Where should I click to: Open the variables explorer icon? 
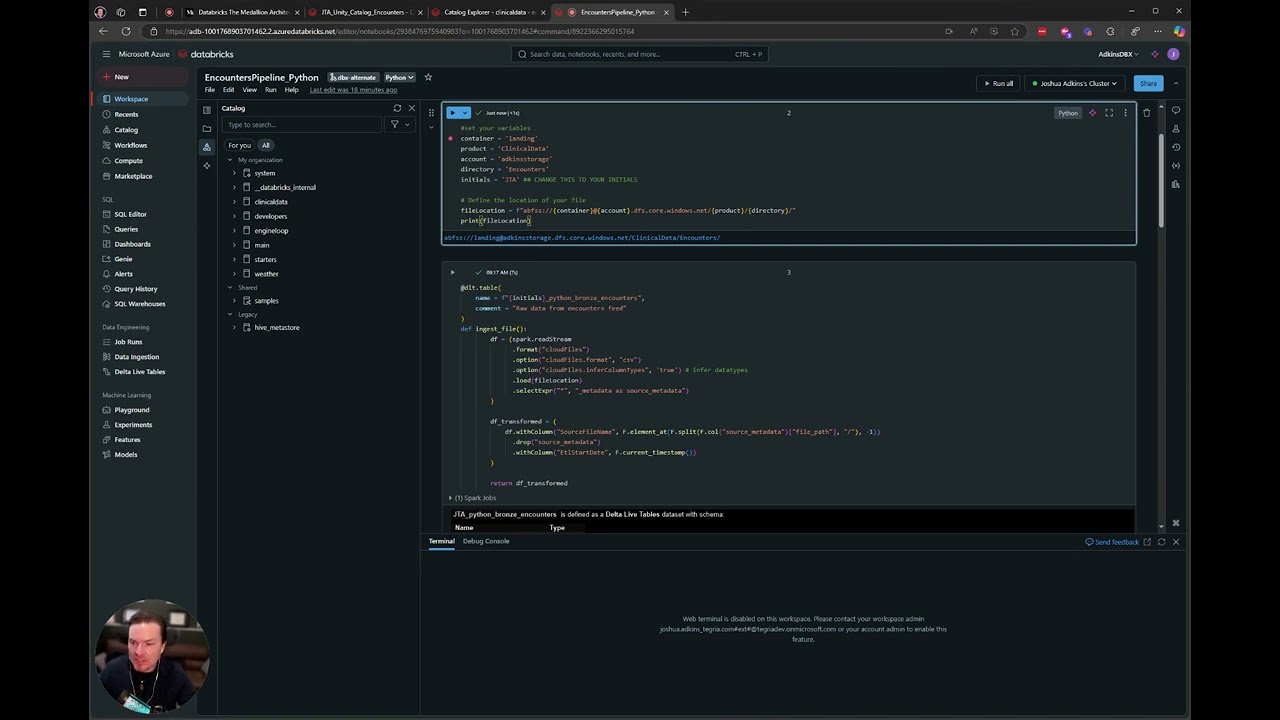pos(1176,165)
